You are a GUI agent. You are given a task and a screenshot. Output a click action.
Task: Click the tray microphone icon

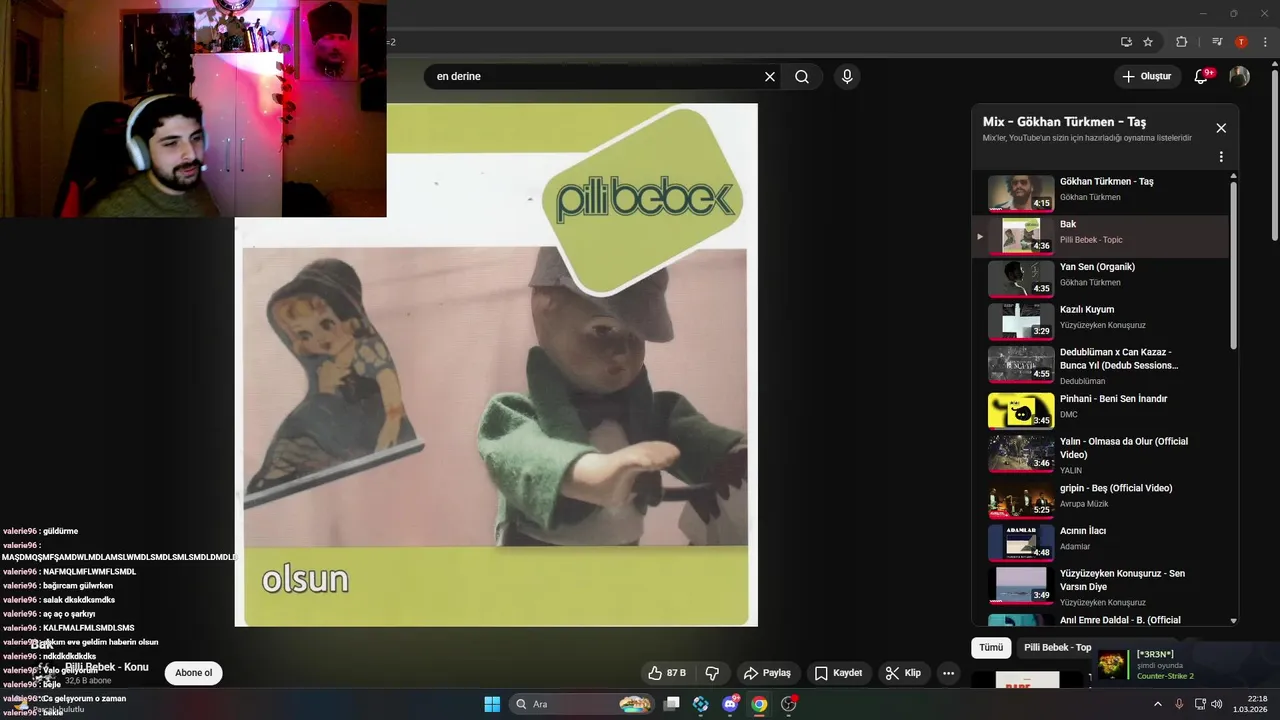1179,704
